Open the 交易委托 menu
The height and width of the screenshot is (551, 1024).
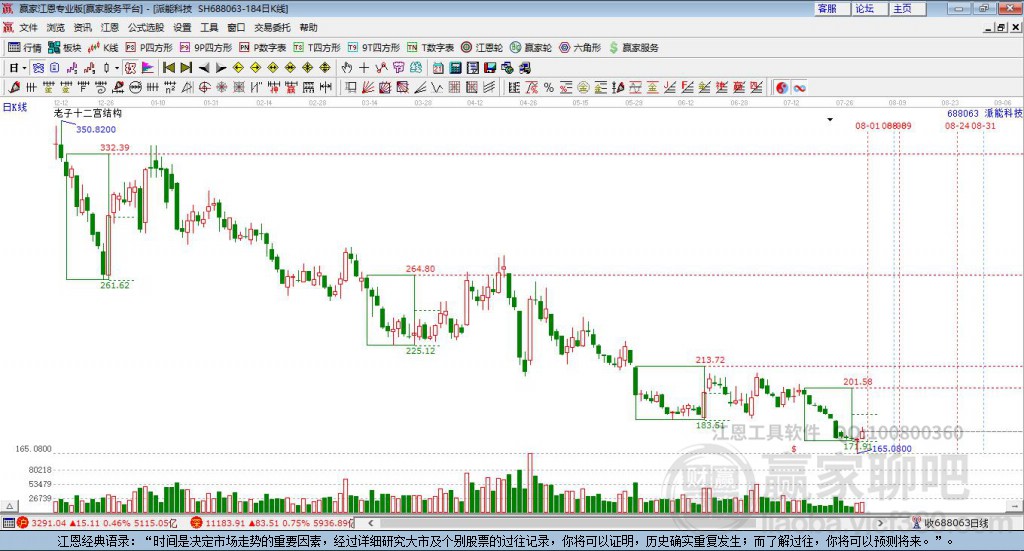coord(272,27)
